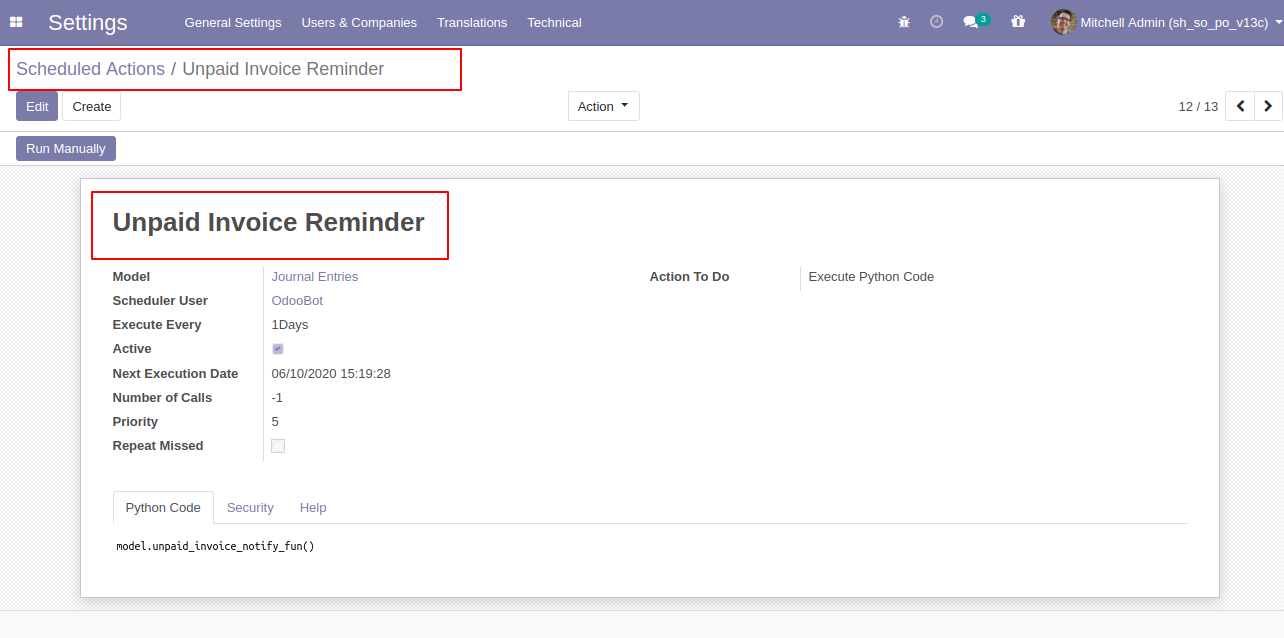Click the python code line text
Screen dimensions: 1284x638
pyautogui.click(x=215, y=547)
